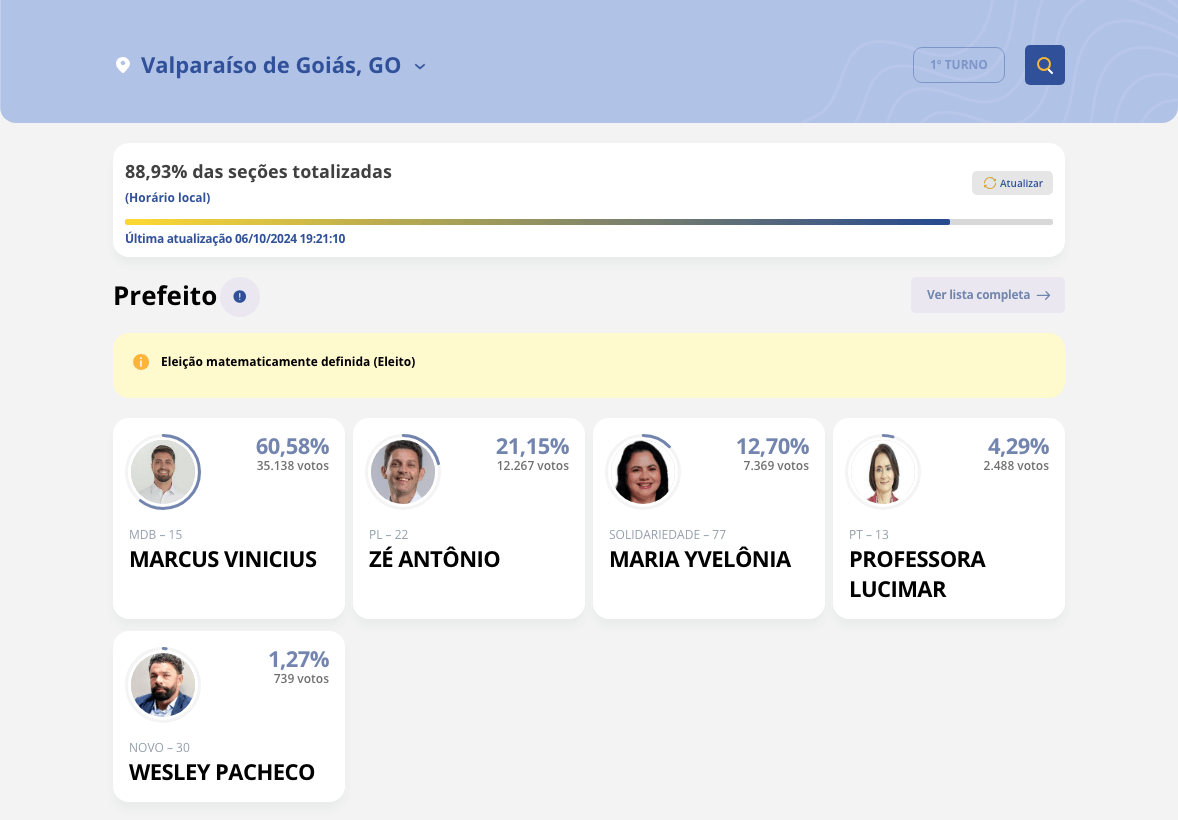Open Marcus Vinicius candidate photo
Image resolution: width=1178 pixels, height=820 pixels.
pyautogui.click(x=163, y=472)
